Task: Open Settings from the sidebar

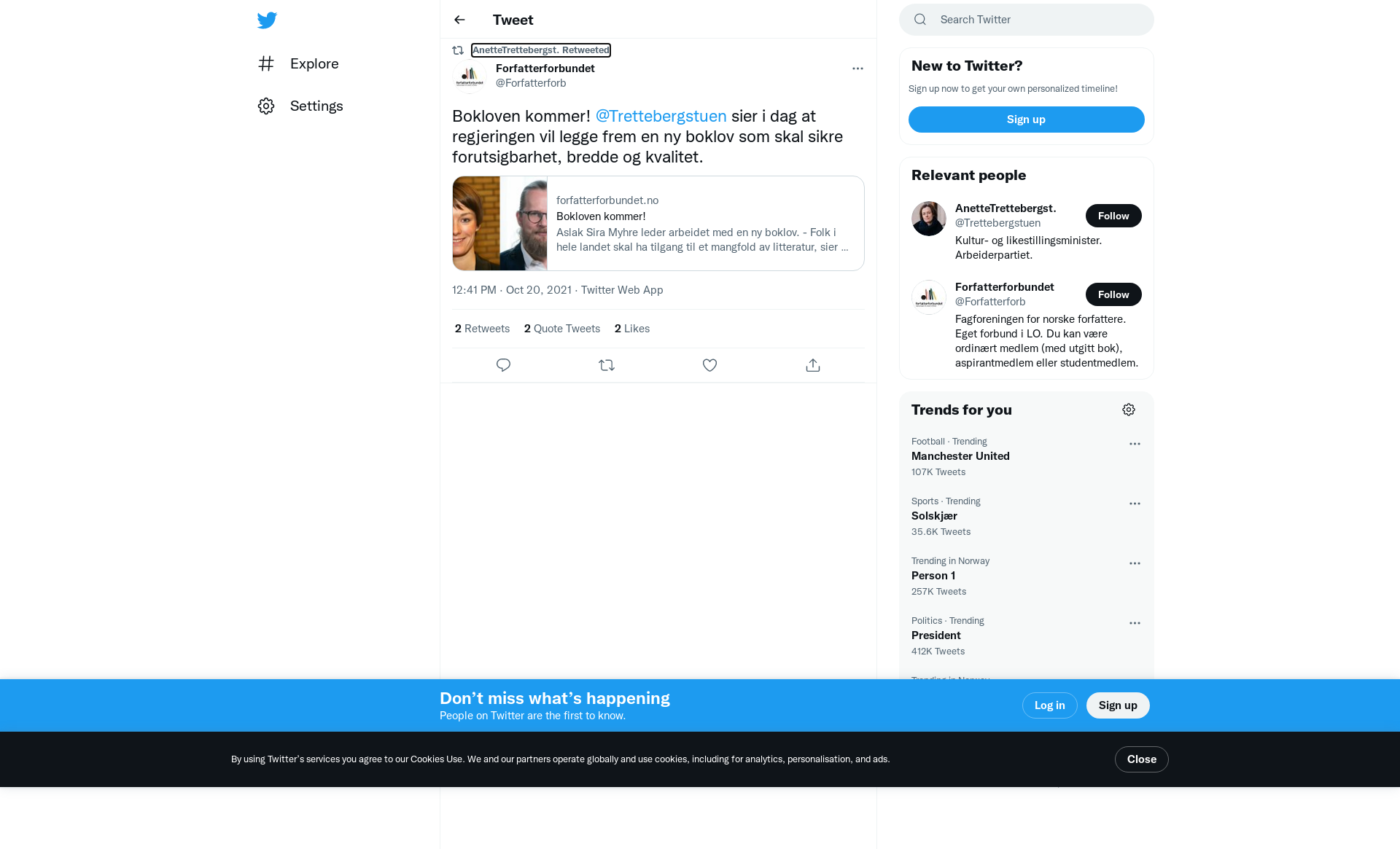Action: pyautogui.click(x=301, y=106)
